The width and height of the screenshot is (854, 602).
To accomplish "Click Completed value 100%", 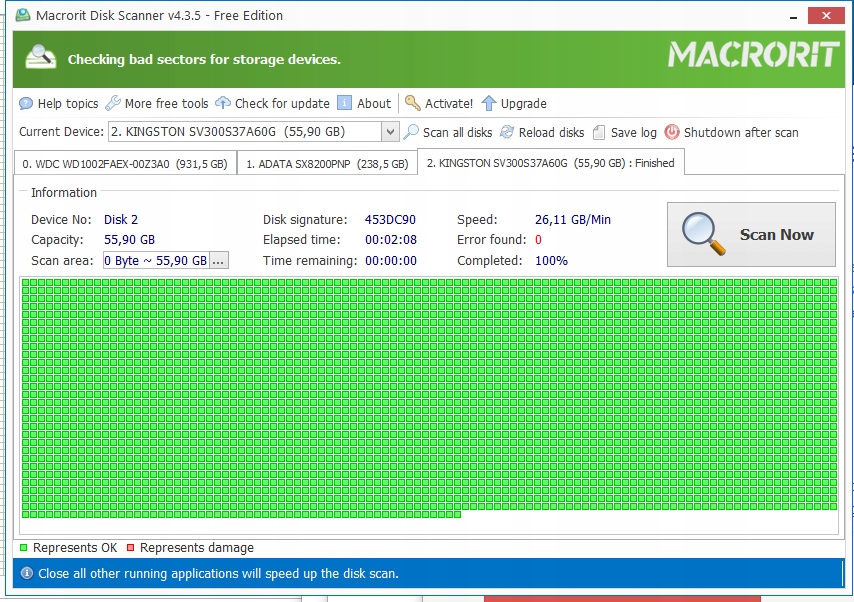I will (551, 260).
